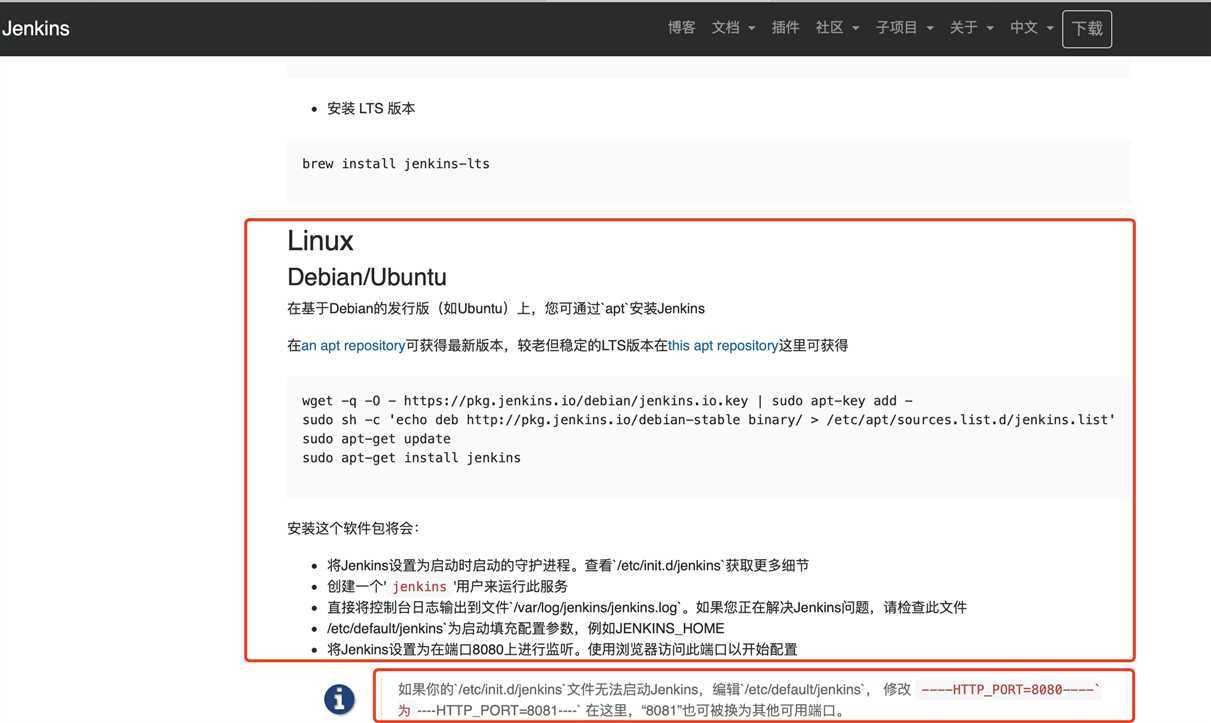
Task: Click the '/var/log/jenkins/jenkins.log' bullet line
Action: tap(647, 607)
